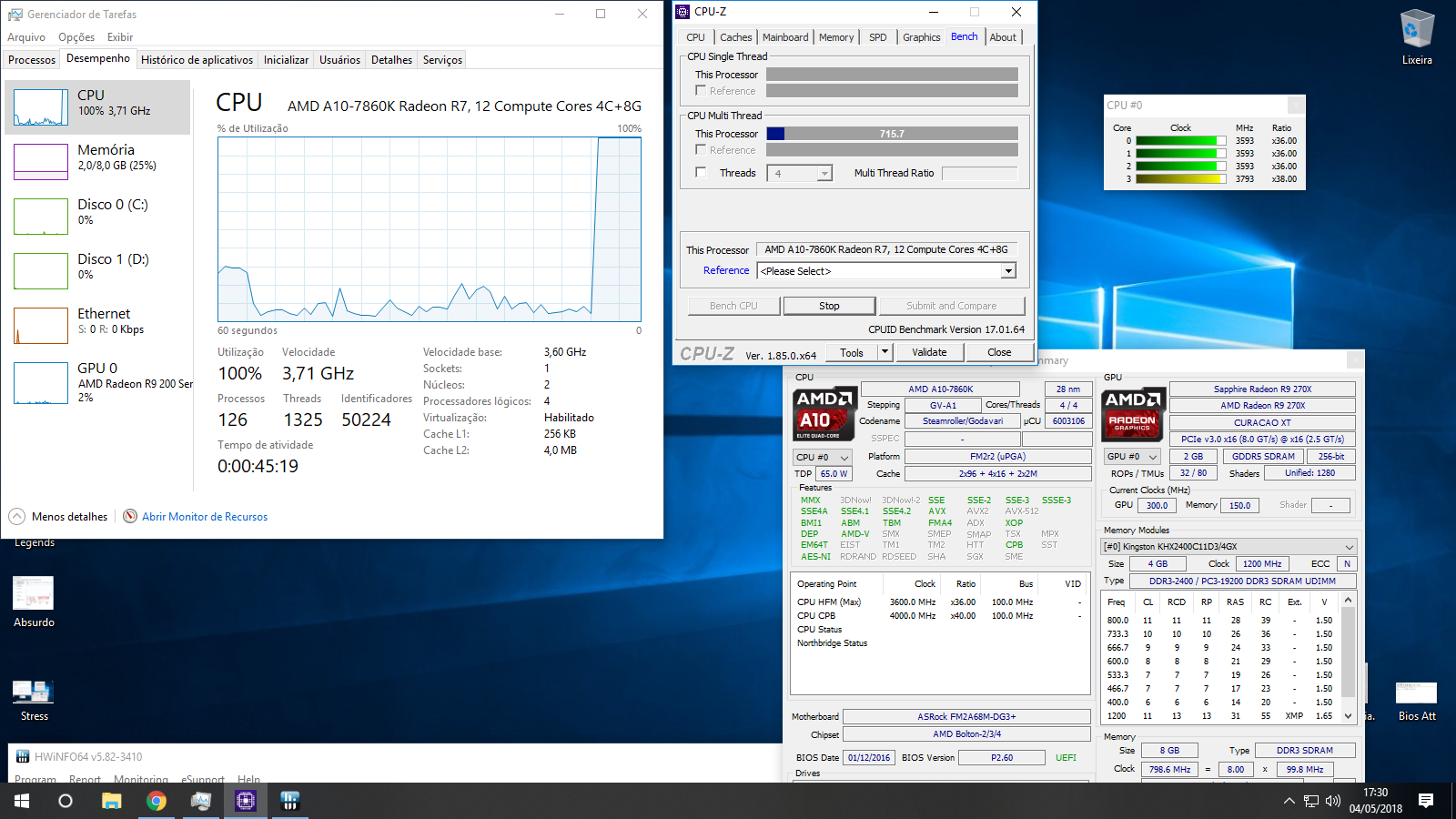Open Lixeira recycle bin desktop icon
Image resolution: width=1456 pixels, height=819 pixels.
(x=1417, y=36)
